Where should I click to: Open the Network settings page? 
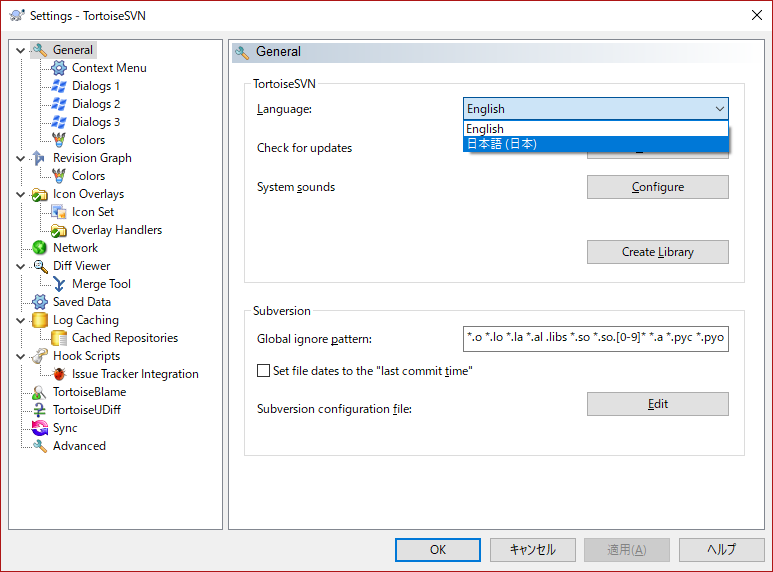click(75, 248)
